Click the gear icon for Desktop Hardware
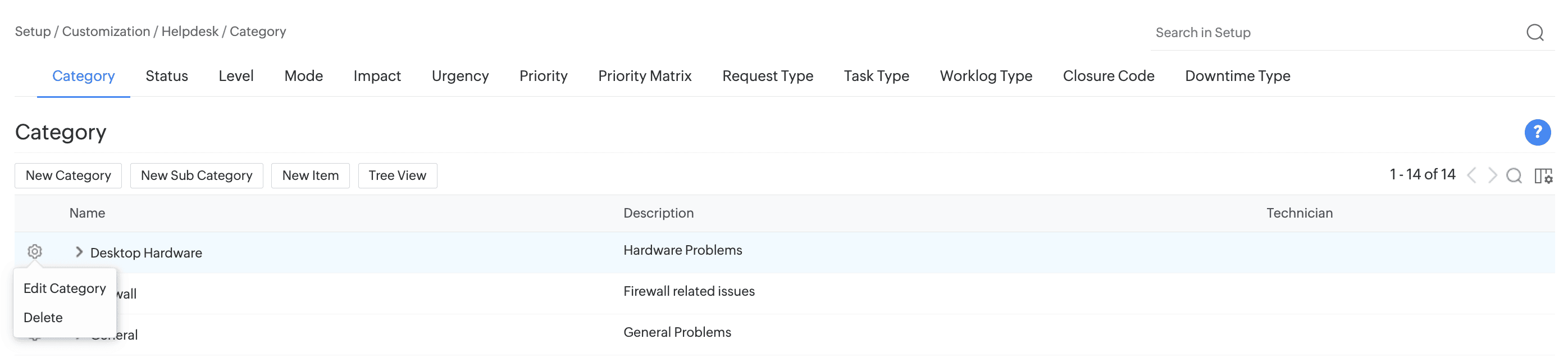Image resolution: width=1568 pixels, height=361 pixels. tap(35, 251)
